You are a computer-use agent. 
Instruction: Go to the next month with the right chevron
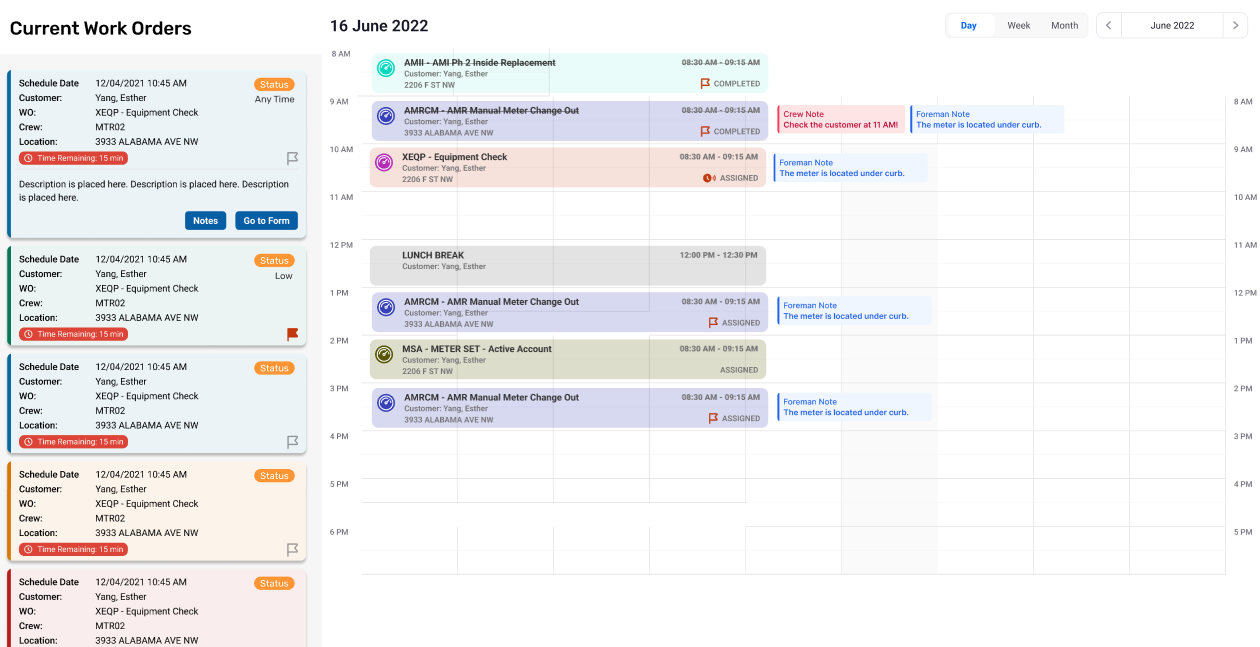click(x=1235, y=26)
